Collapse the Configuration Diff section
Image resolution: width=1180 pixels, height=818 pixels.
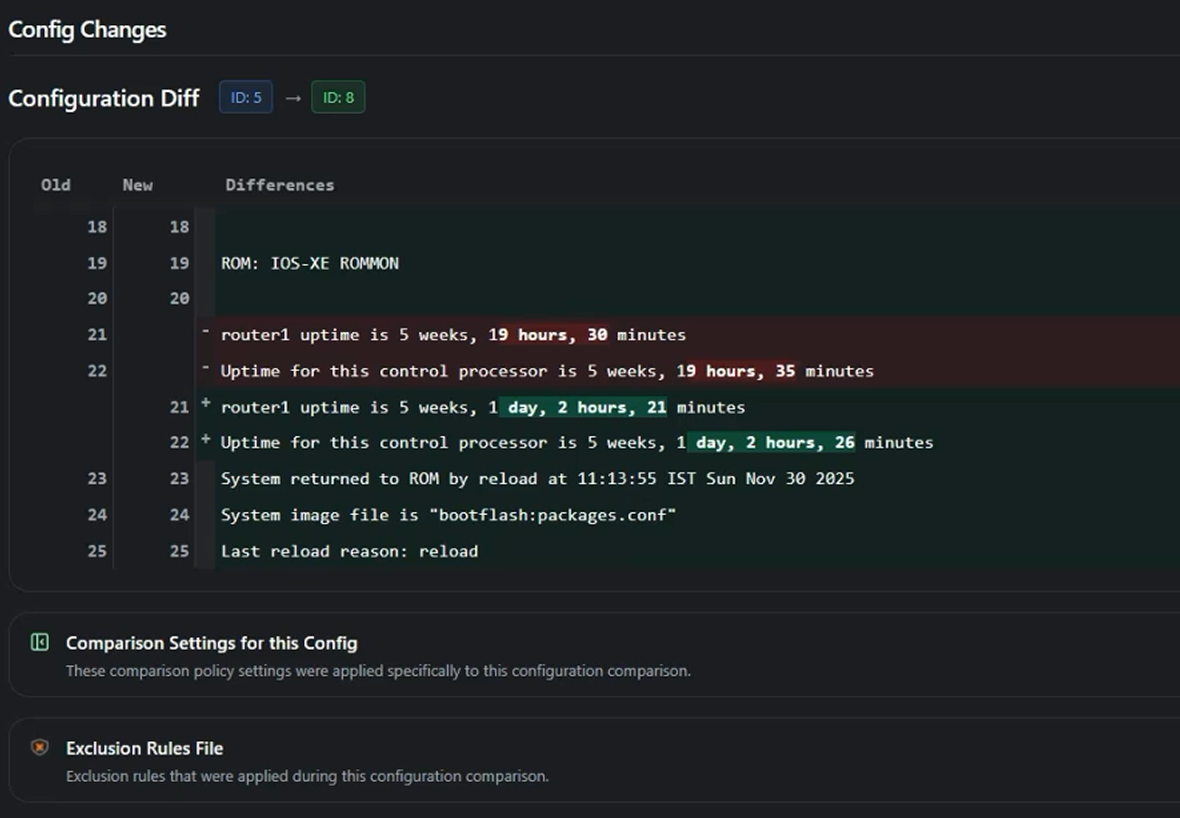[x=104, y=98]
